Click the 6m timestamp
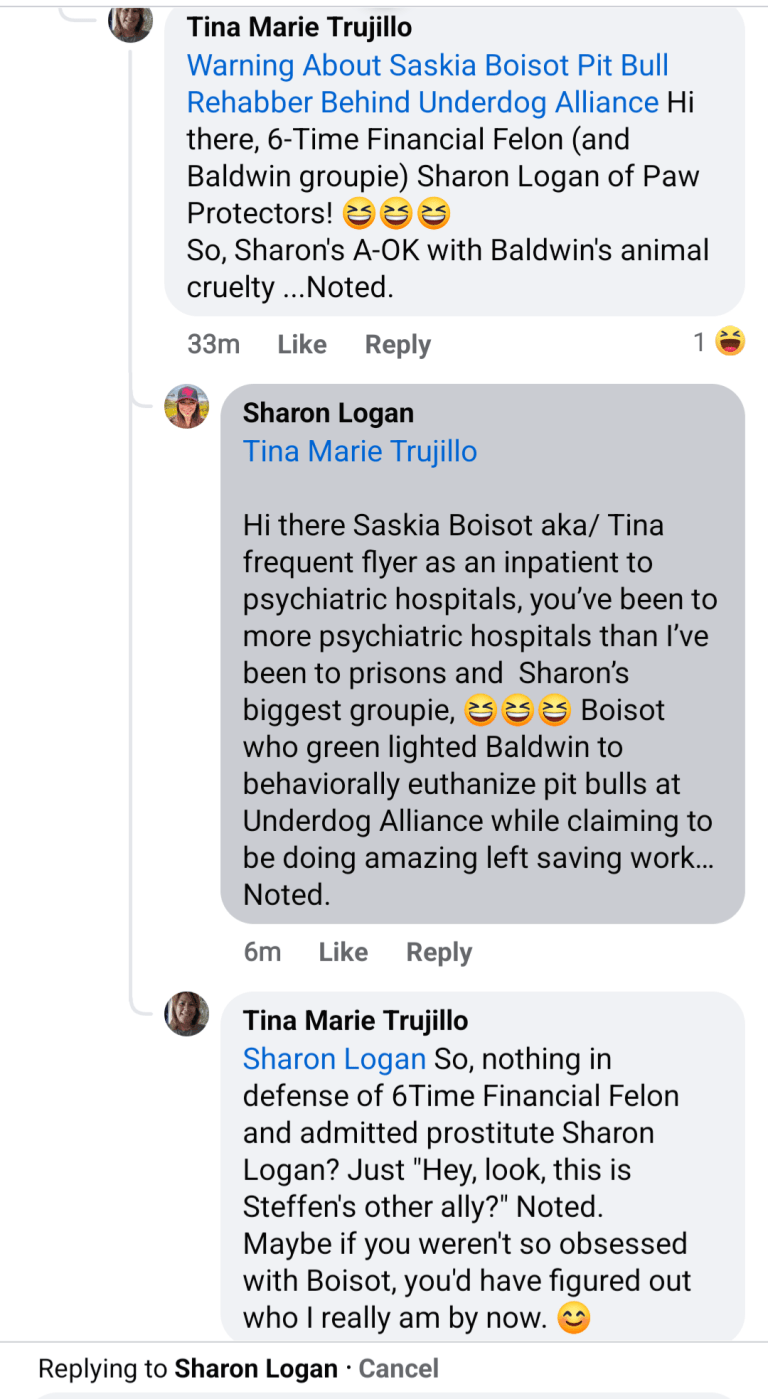This screenshot has height=1399, width=768. 262,953
